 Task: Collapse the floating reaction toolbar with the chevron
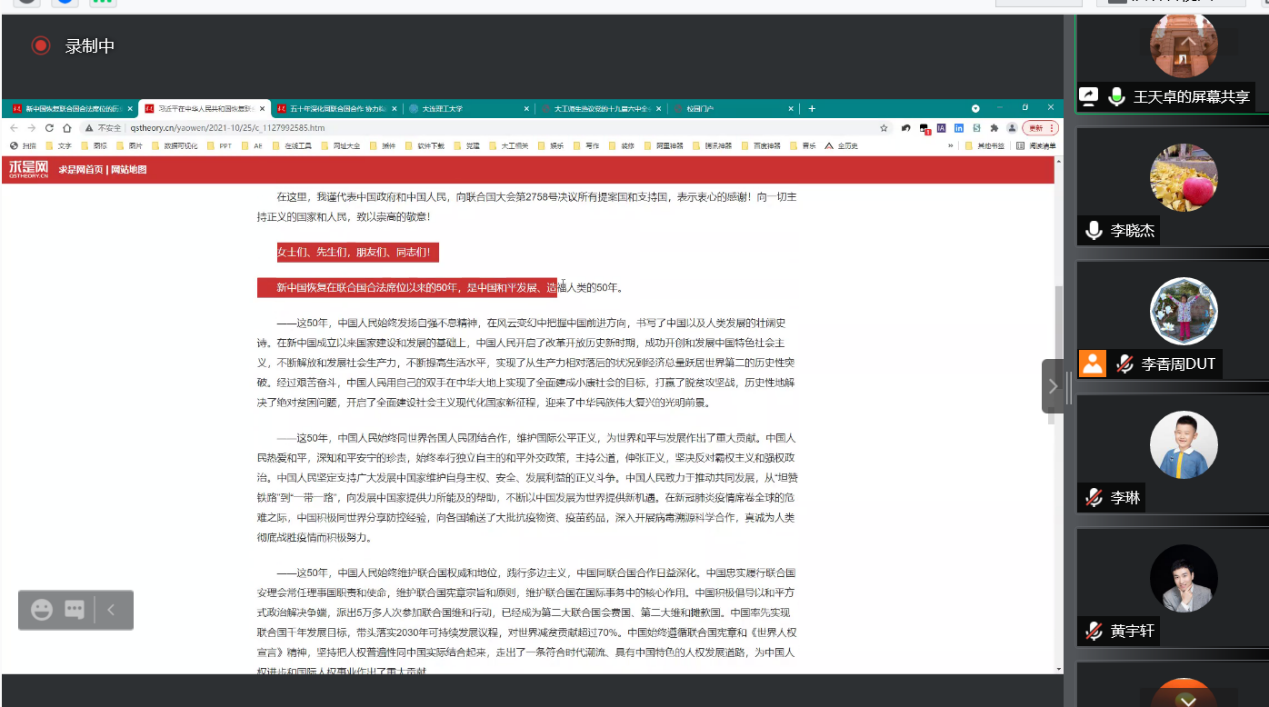[112, 610]
